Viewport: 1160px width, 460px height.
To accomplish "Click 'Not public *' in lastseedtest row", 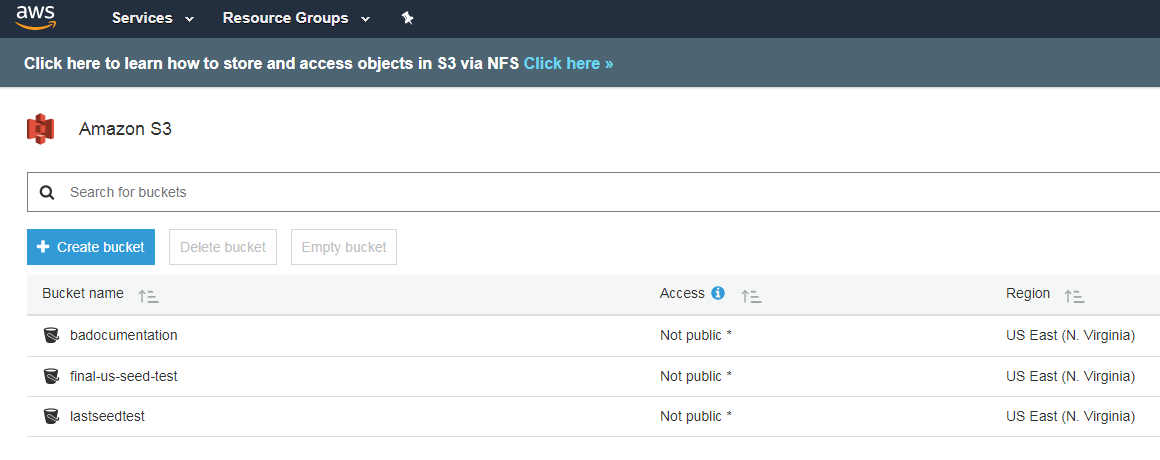I will pyautogui.click(x=696, y=416).
